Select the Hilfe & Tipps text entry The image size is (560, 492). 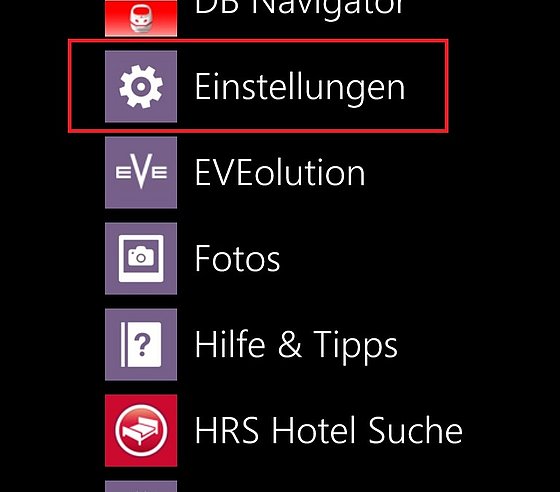(x=296, y=346)
